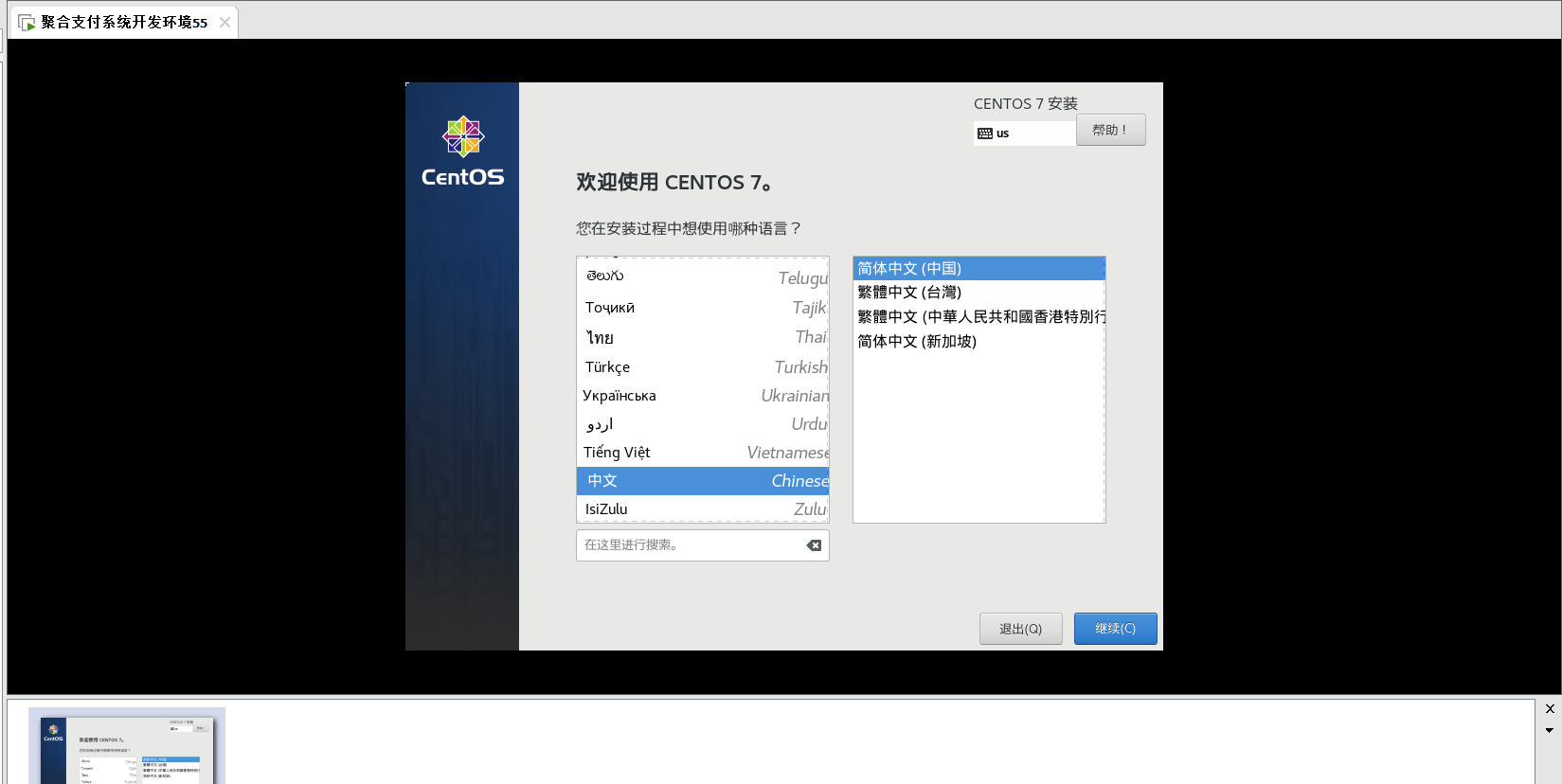Select the Tajik (Тоҷикӣ) language row
The image size is (1562, 784).
[x=703, y=308]
